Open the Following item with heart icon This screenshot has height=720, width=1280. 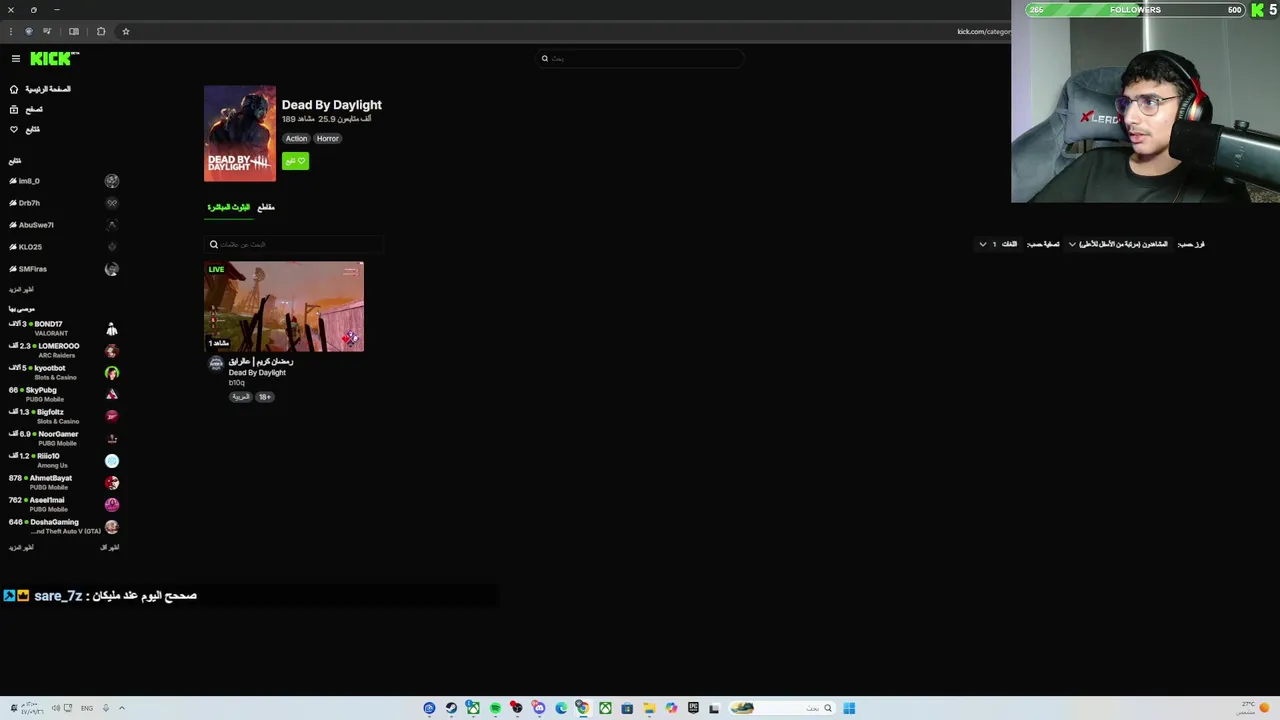(26, 129)
